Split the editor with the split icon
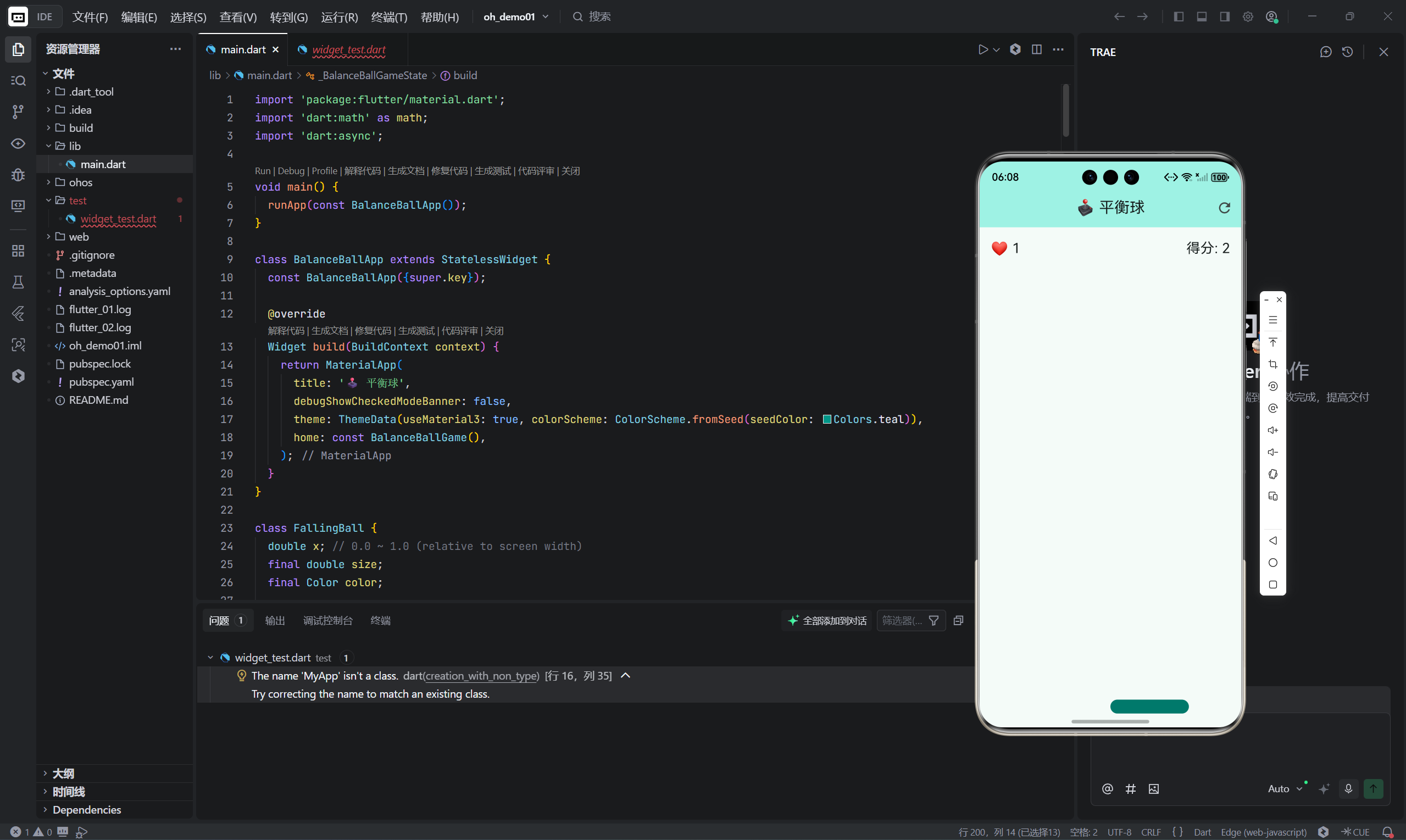The image size is (1406, 840). (x=1036, y=50)
